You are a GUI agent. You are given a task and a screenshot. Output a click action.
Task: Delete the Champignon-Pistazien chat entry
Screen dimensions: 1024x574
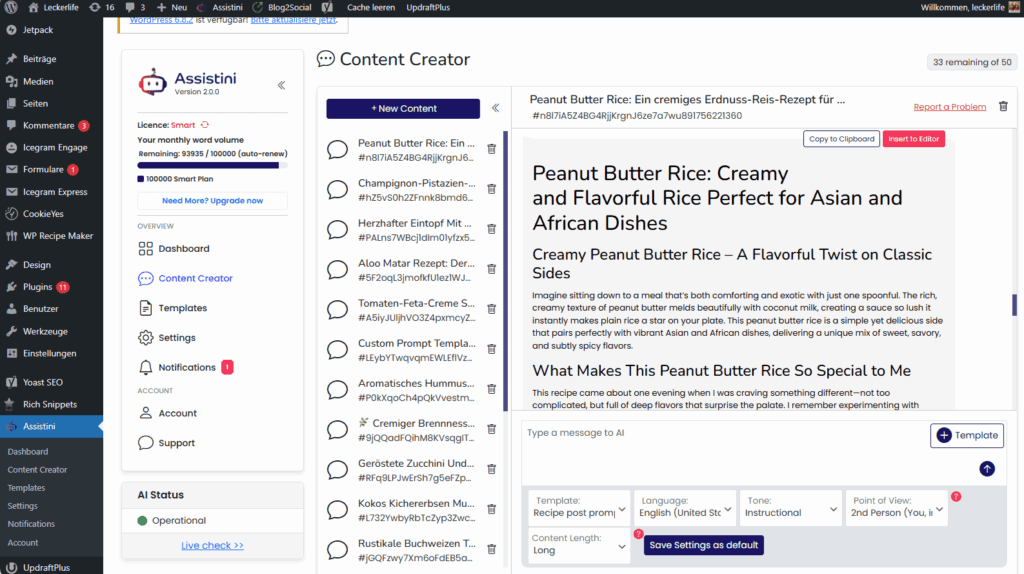[492, 189]
